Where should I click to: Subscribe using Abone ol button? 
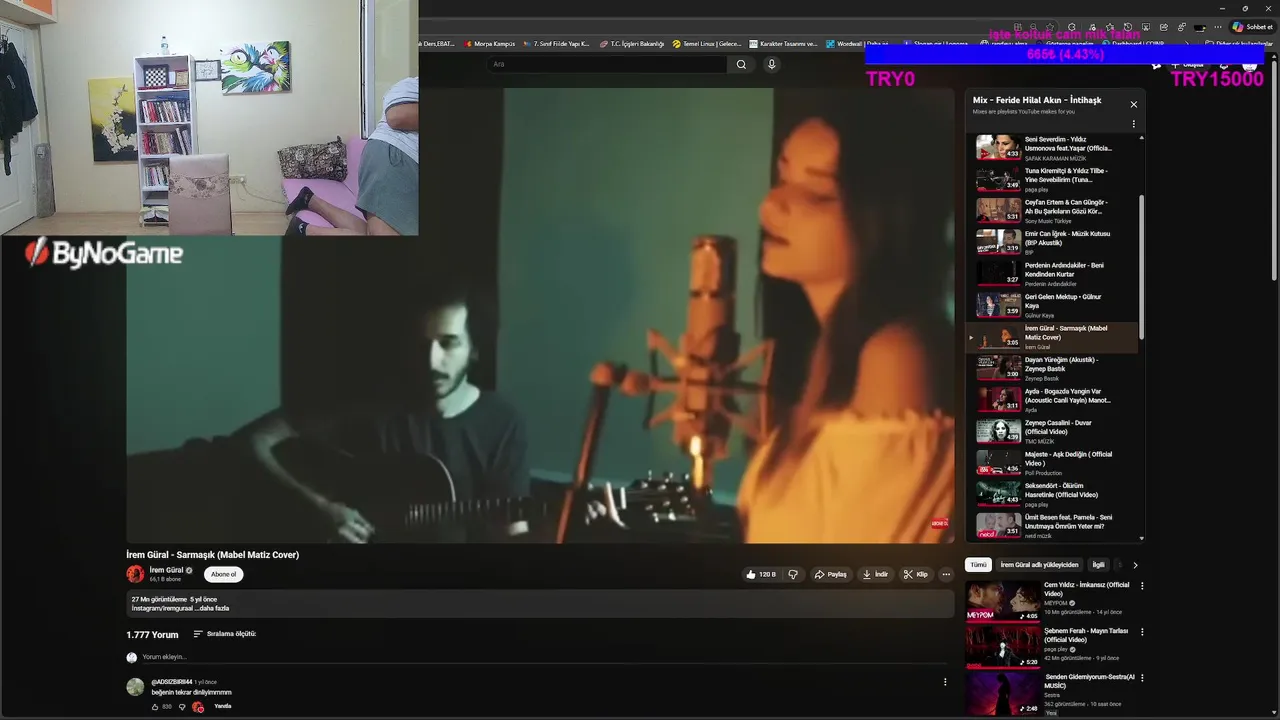[x=224, y=574]
